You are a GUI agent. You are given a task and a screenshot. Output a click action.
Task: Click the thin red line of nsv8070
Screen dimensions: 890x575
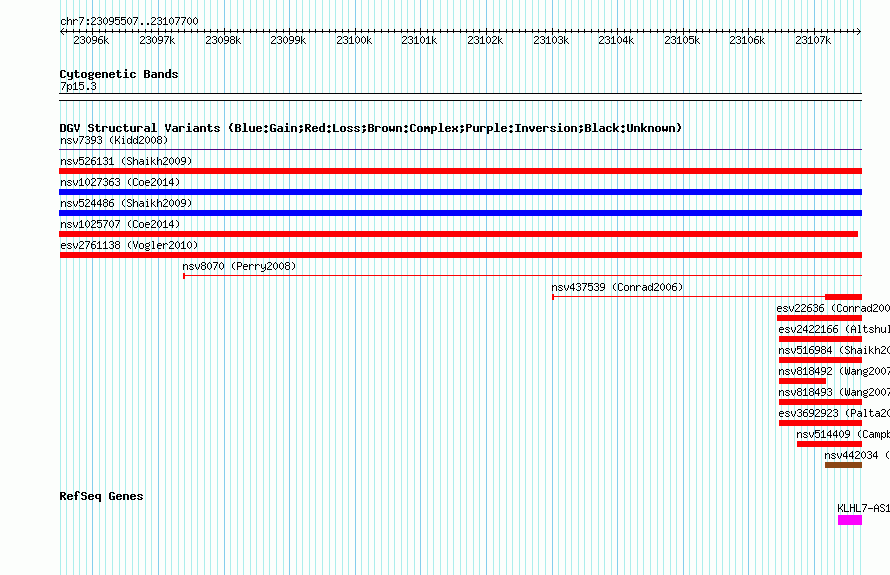(x=522, y=276)
